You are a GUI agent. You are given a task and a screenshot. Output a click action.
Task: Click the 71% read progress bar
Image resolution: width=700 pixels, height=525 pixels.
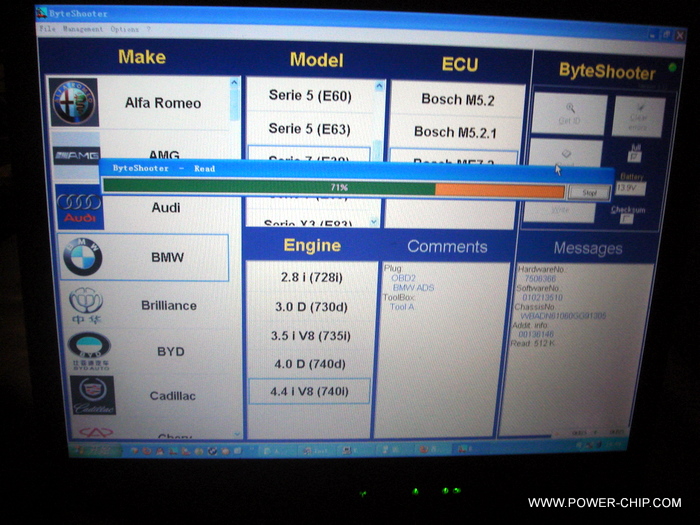click(333, 188)
